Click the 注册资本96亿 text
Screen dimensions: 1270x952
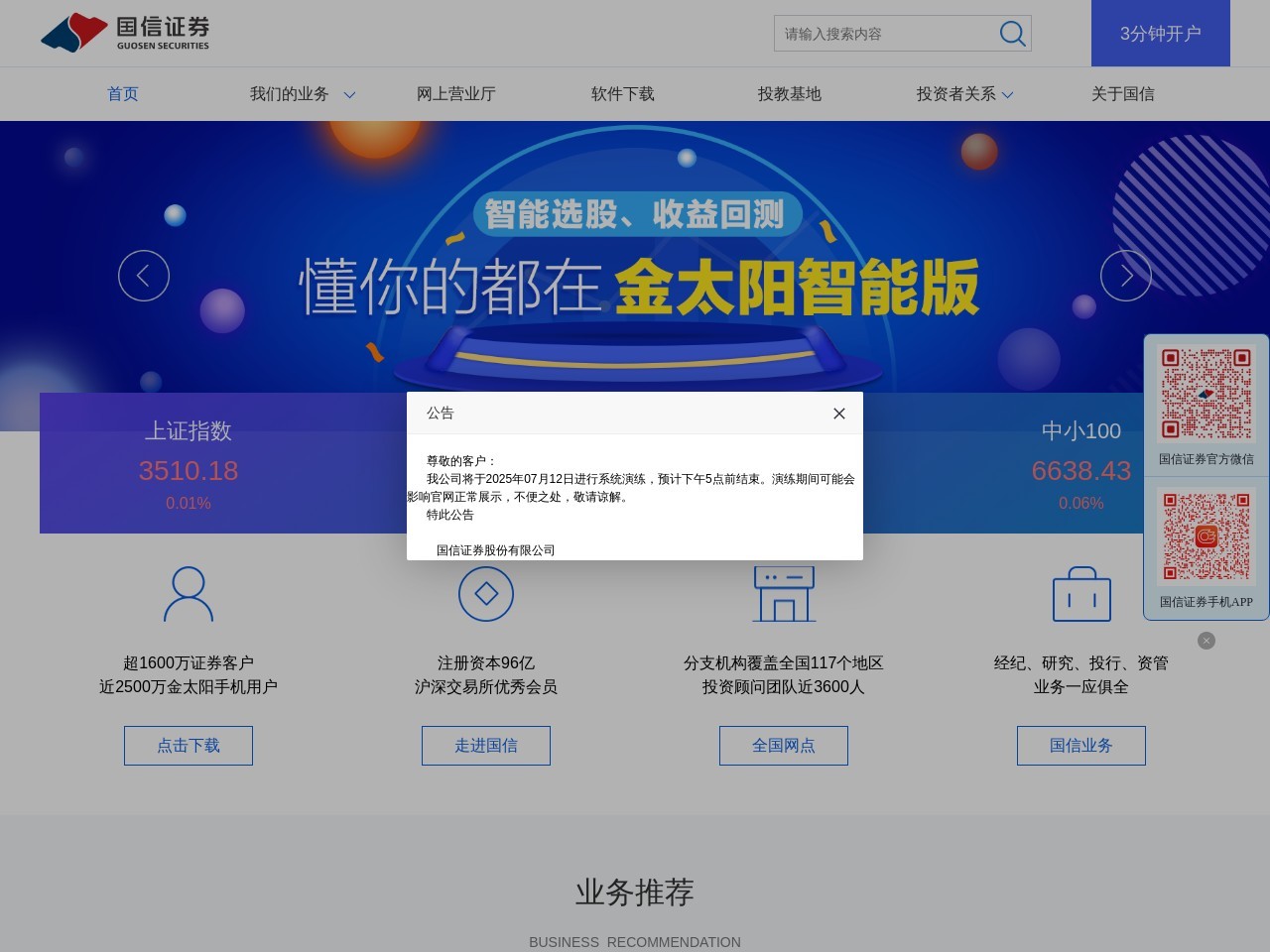[x=486, y=663]
